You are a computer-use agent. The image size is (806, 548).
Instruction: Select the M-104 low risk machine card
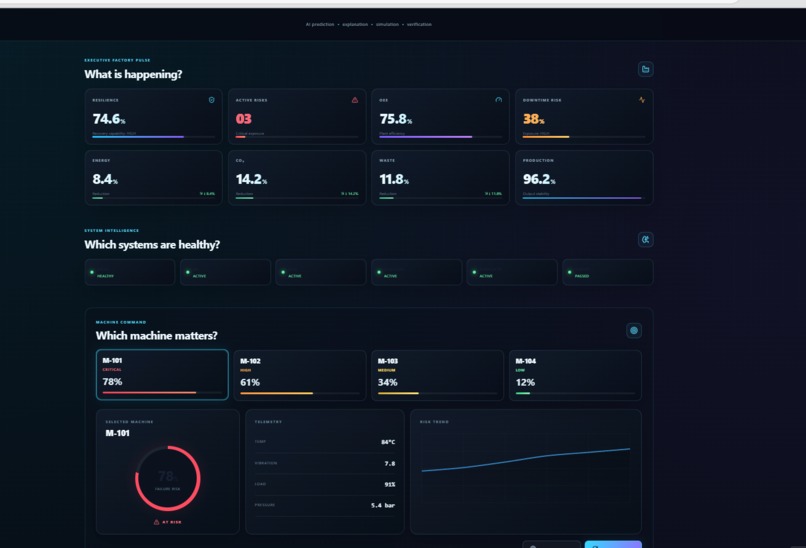575,375
